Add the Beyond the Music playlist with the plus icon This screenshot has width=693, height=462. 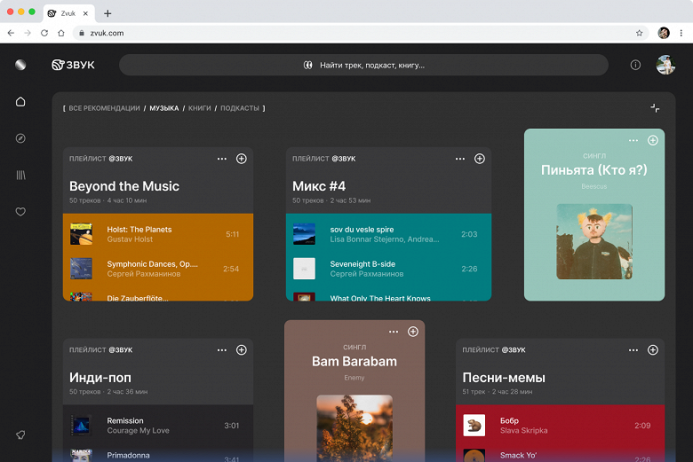tap(241, 159)
